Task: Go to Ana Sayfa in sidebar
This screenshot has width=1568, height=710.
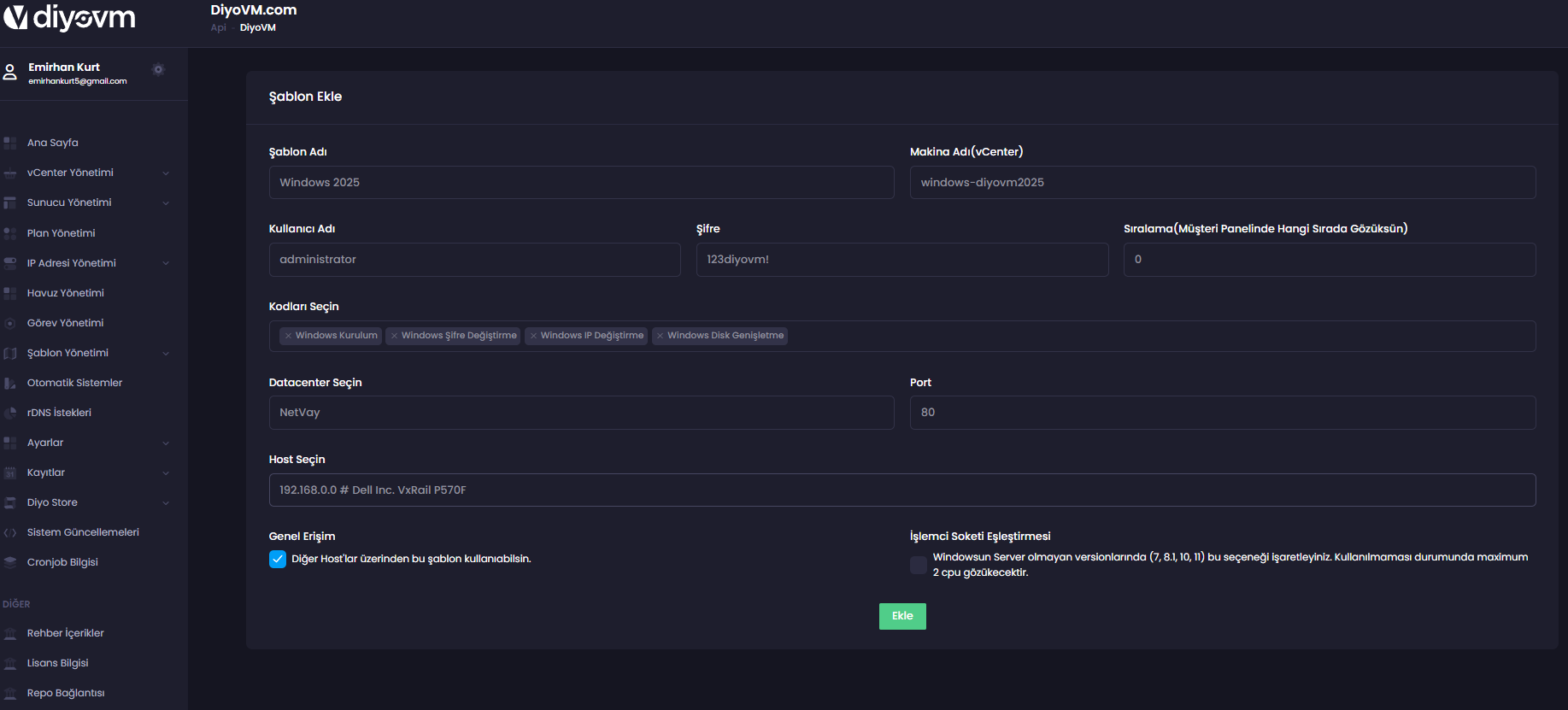Action: (52, 143)
